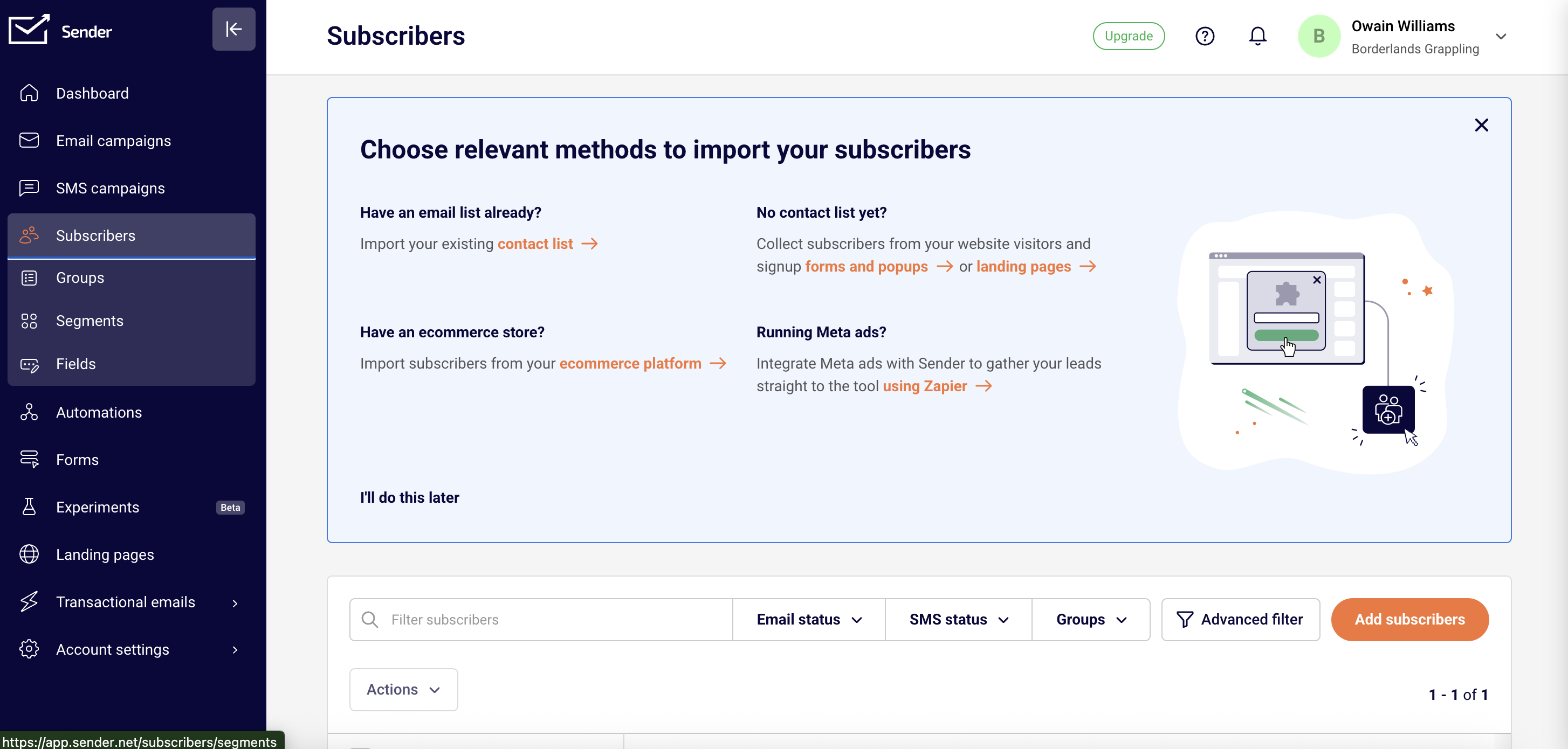This screenshot has width=1568, height=749.
Task: Open the Groups filter dropdown
Action: [1091, 619]
